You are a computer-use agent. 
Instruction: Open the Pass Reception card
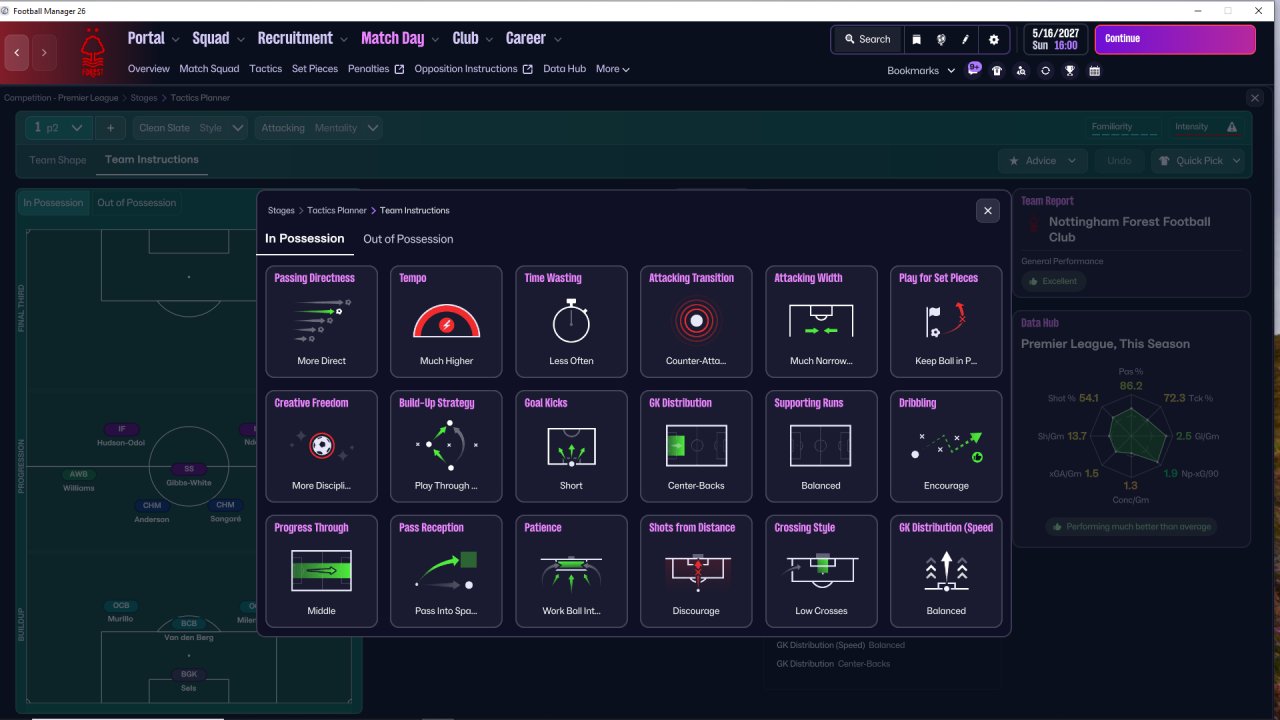(446, 571)
